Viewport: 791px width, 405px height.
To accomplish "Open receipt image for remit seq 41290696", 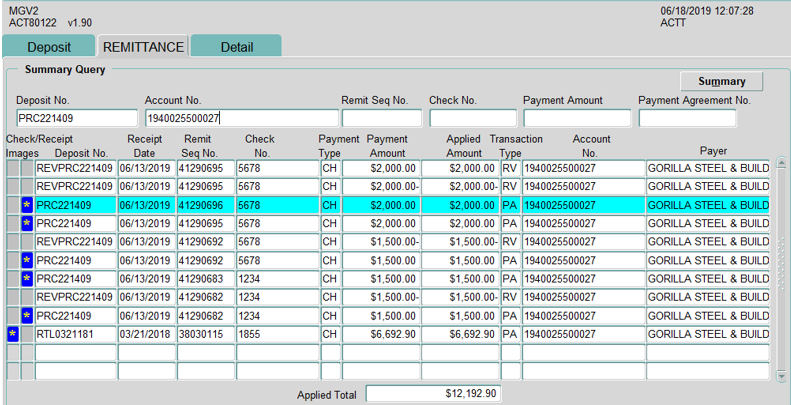I will (27, 205).
